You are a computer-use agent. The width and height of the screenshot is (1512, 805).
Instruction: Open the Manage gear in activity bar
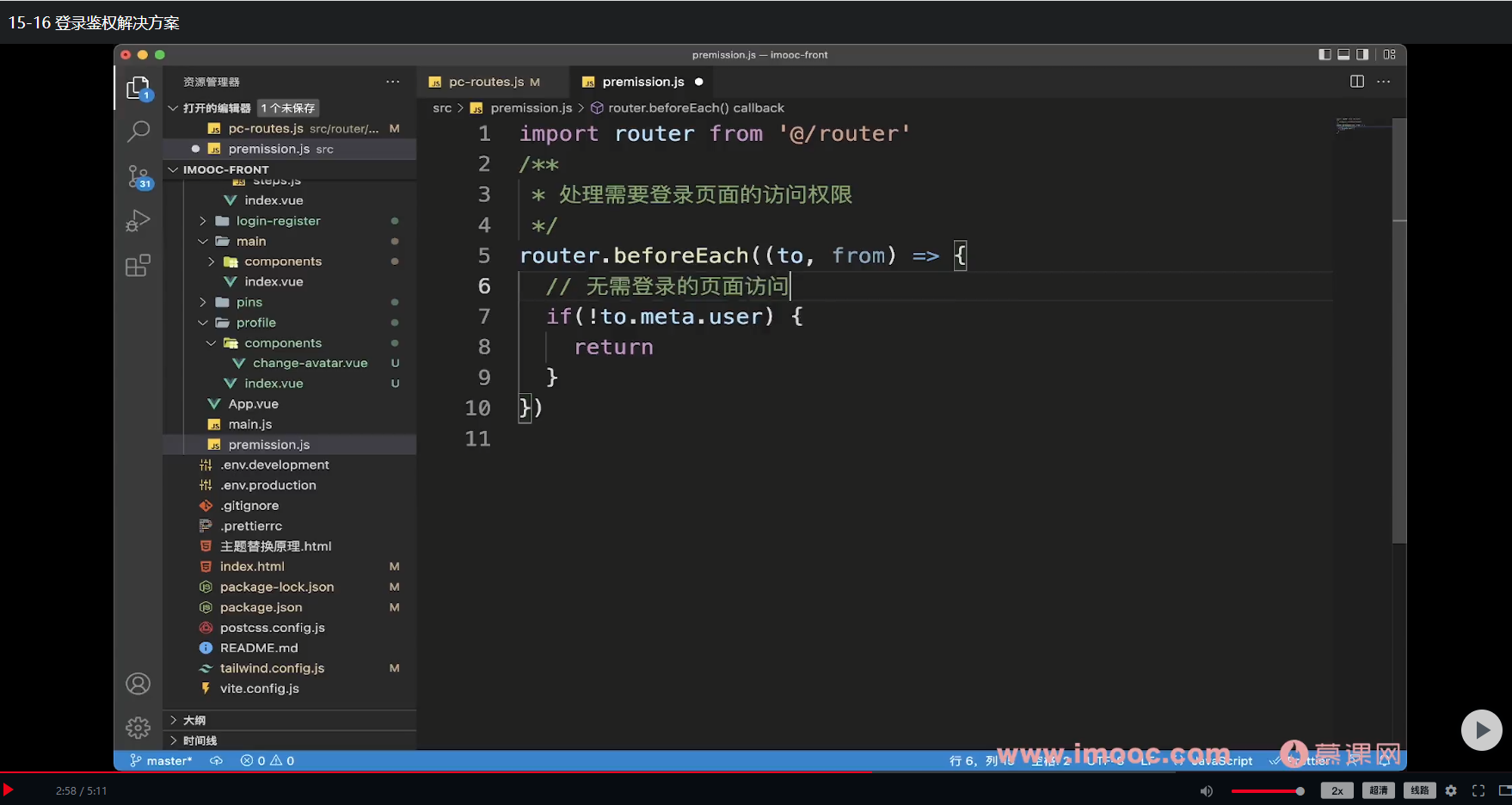138,728
